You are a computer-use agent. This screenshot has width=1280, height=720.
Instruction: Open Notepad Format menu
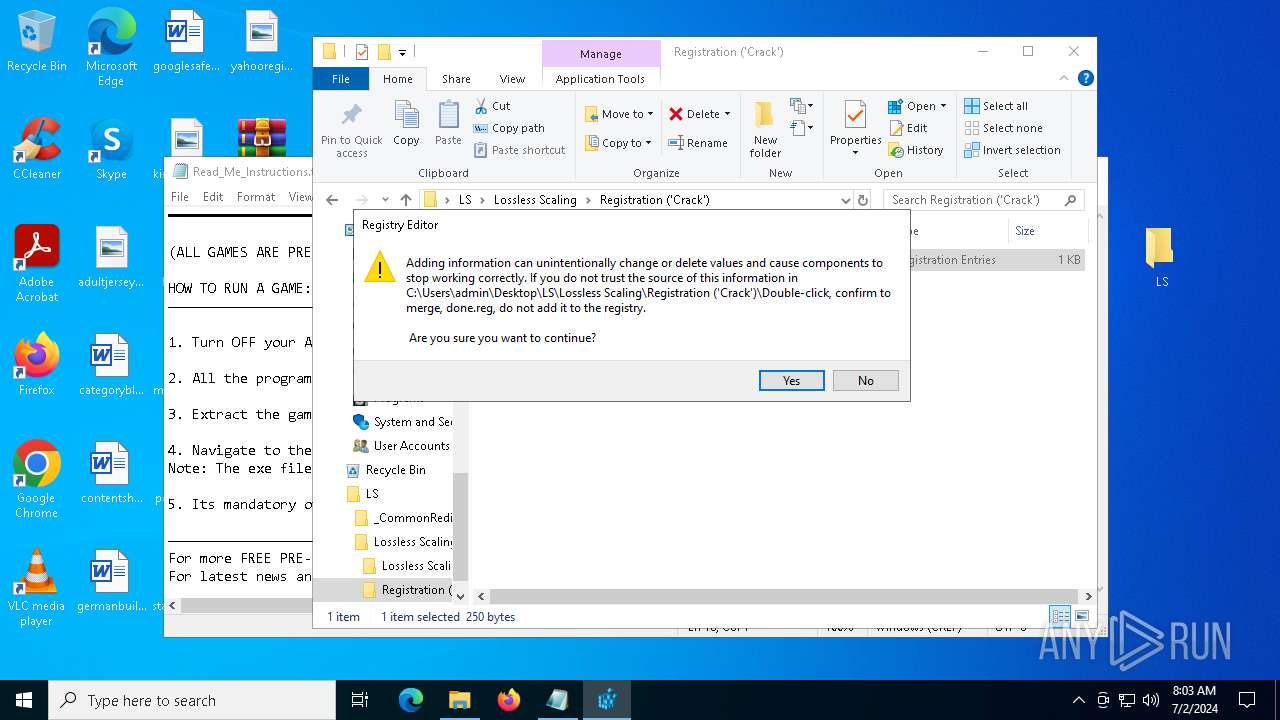coord(256,197)
